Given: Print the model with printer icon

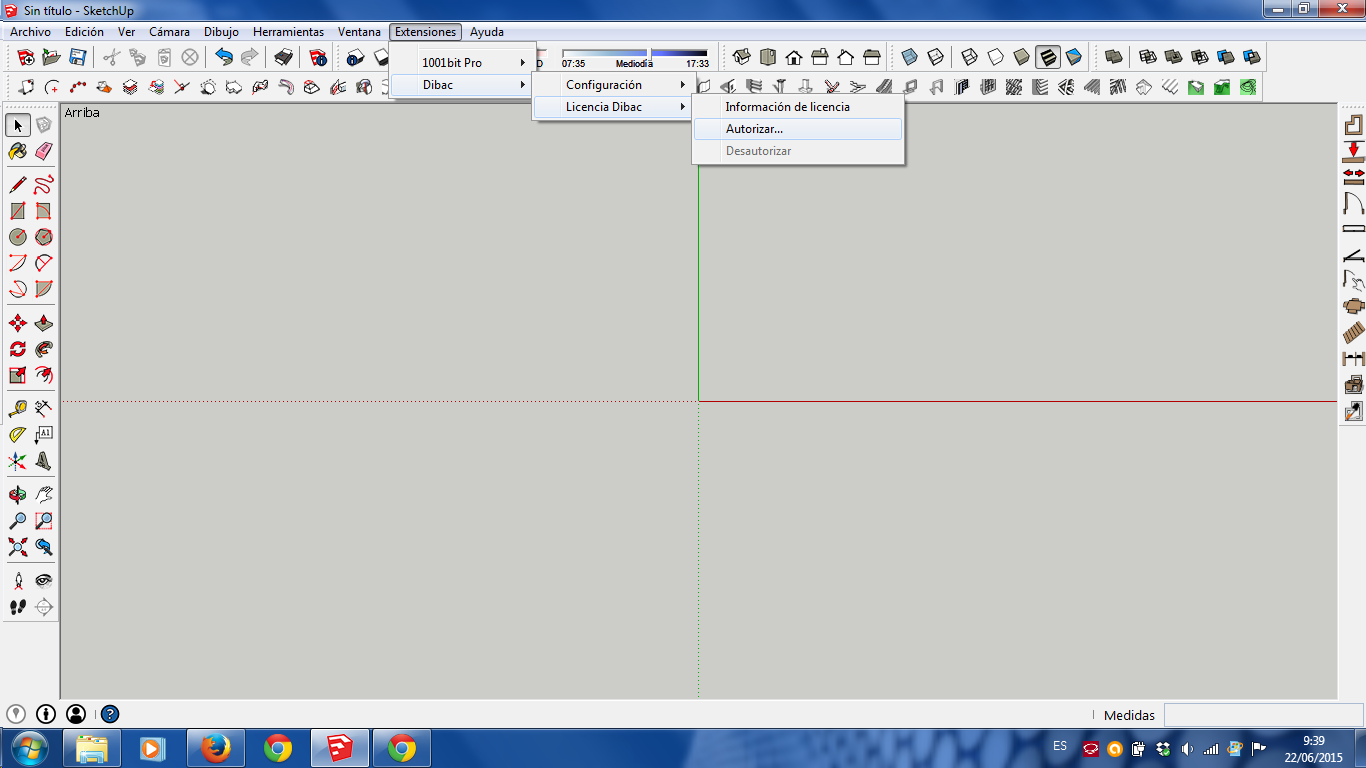Looking at the screenshot, I should [x=284, y=57].
